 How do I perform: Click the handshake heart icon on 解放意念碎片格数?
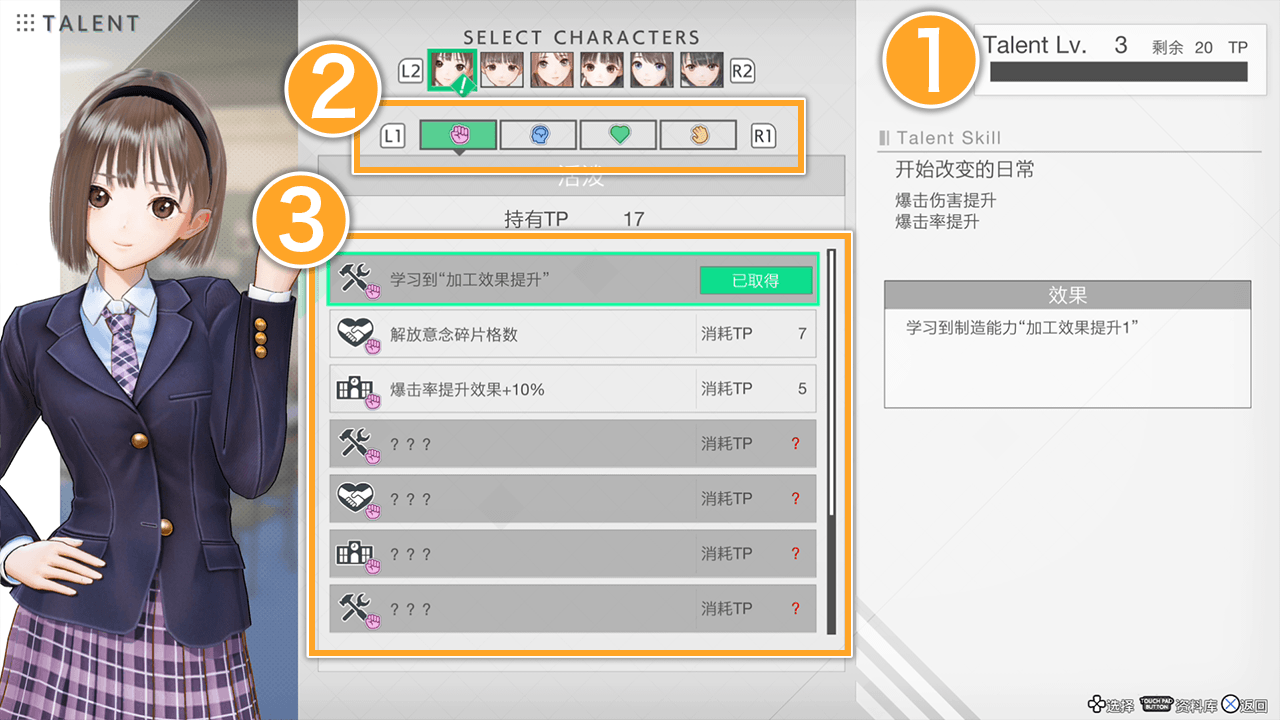coord(358,335)
